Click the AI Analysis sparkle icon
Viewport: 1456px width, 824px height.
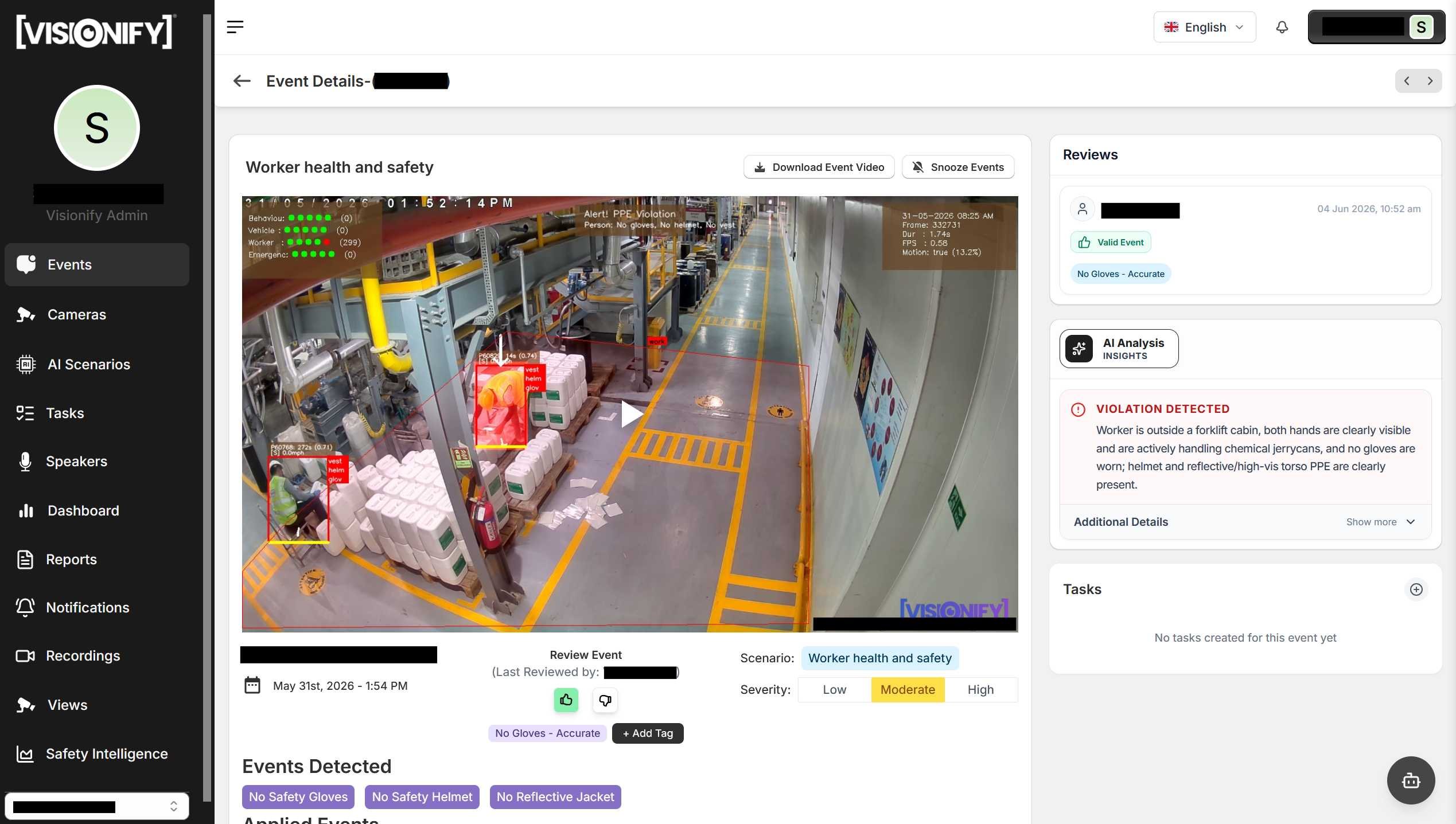pyautogui.click(x=1079, y=349)
